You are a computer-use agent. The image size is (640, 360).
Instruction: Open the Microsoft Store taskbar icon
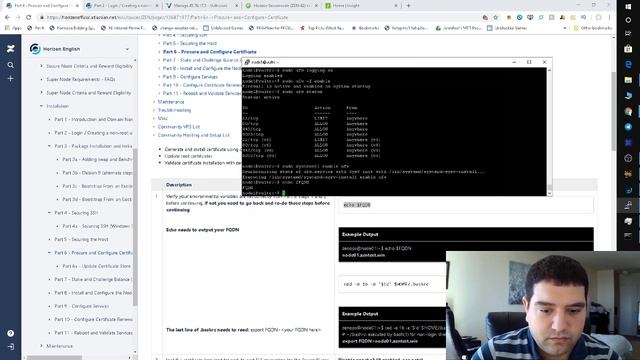point(628,49)
